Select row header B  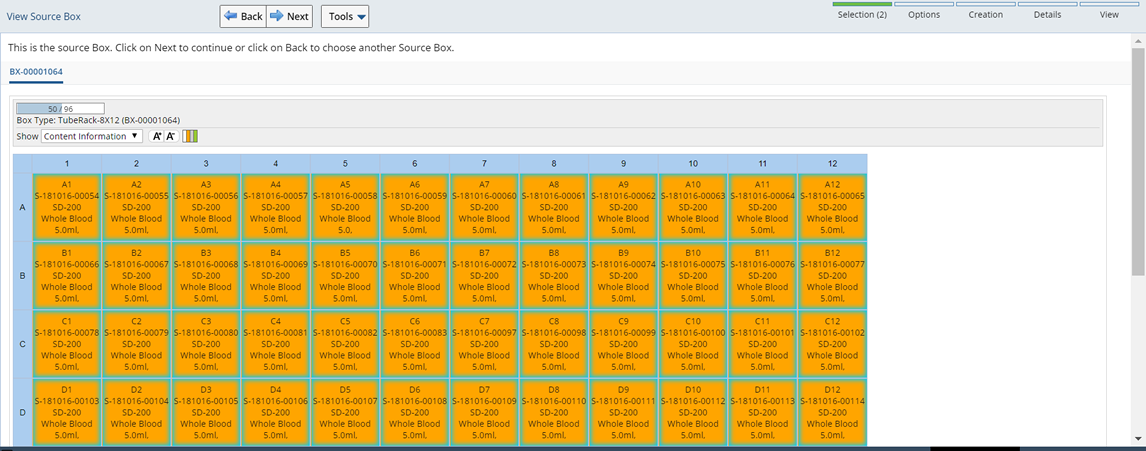click(23, 276)
